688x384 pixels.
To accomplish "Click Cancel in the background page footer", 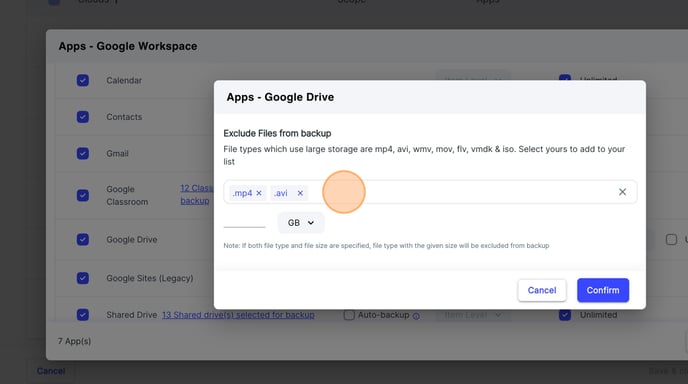I will pos(51,371).
